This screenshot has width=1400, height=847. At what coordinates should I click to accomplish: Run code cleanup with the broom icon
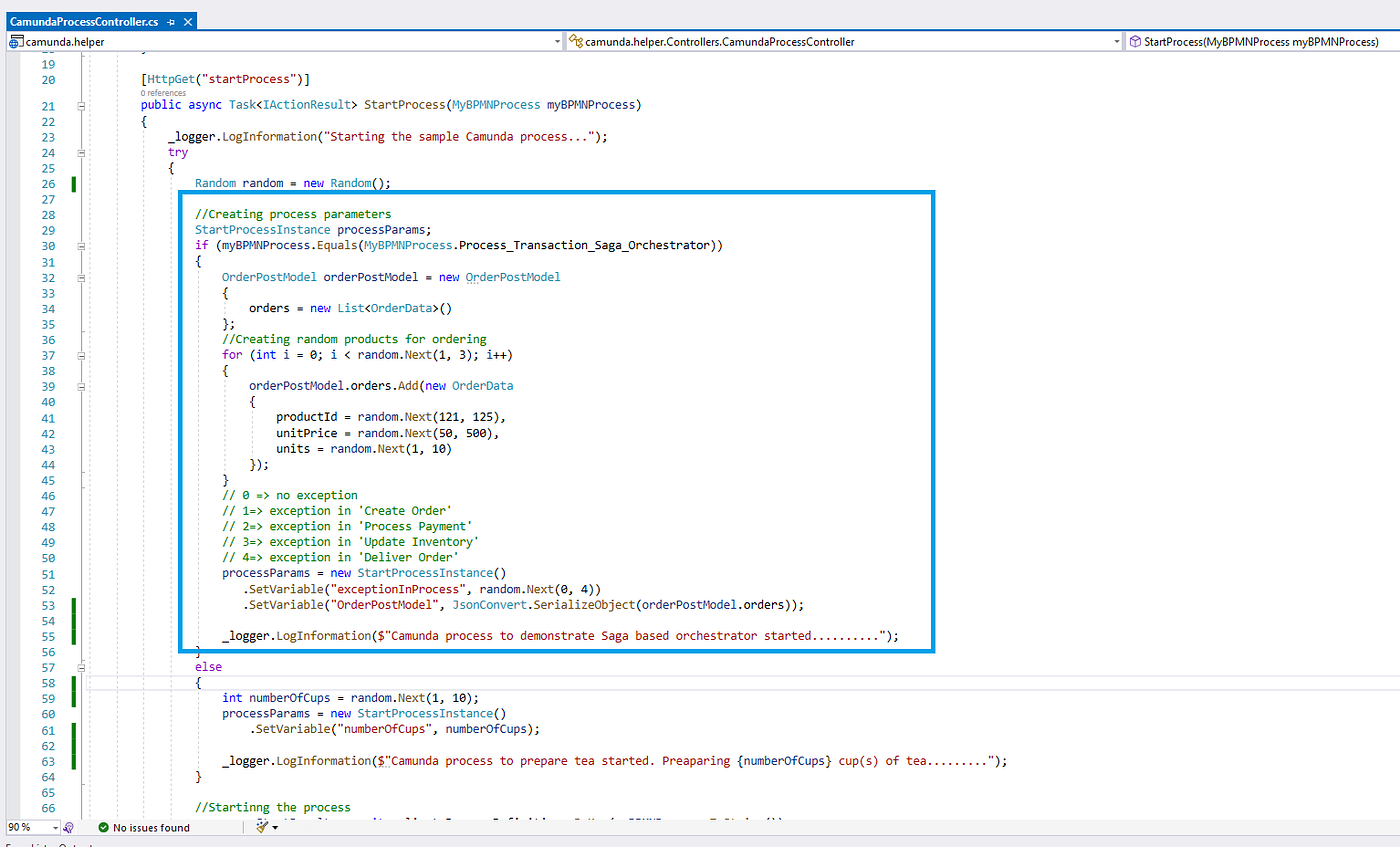[x=264, y=827]
